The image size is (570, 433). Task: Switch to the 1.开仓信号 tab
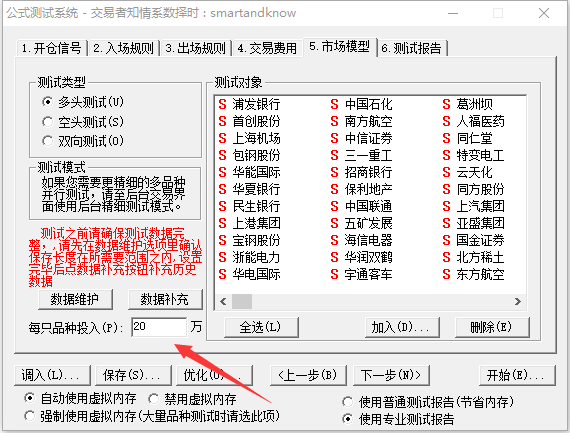click(x=51, y=48)
